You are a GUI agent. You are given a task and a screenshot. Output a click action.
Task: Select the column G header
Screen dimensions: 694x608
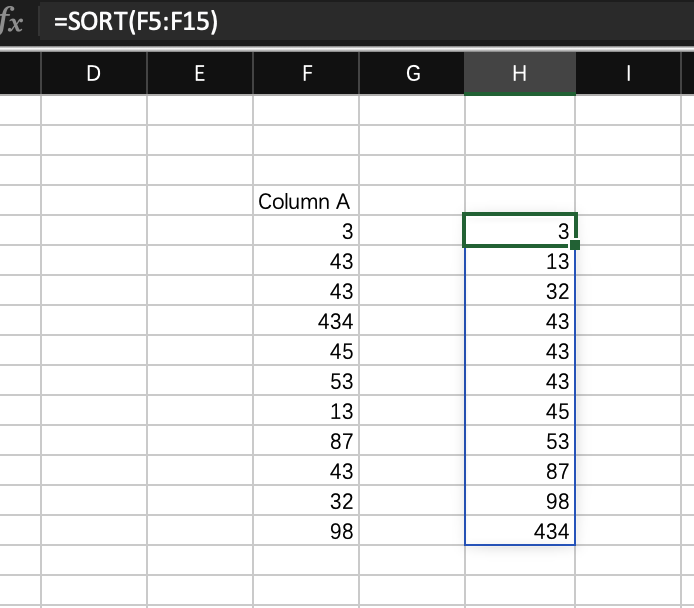coord(412,72)
